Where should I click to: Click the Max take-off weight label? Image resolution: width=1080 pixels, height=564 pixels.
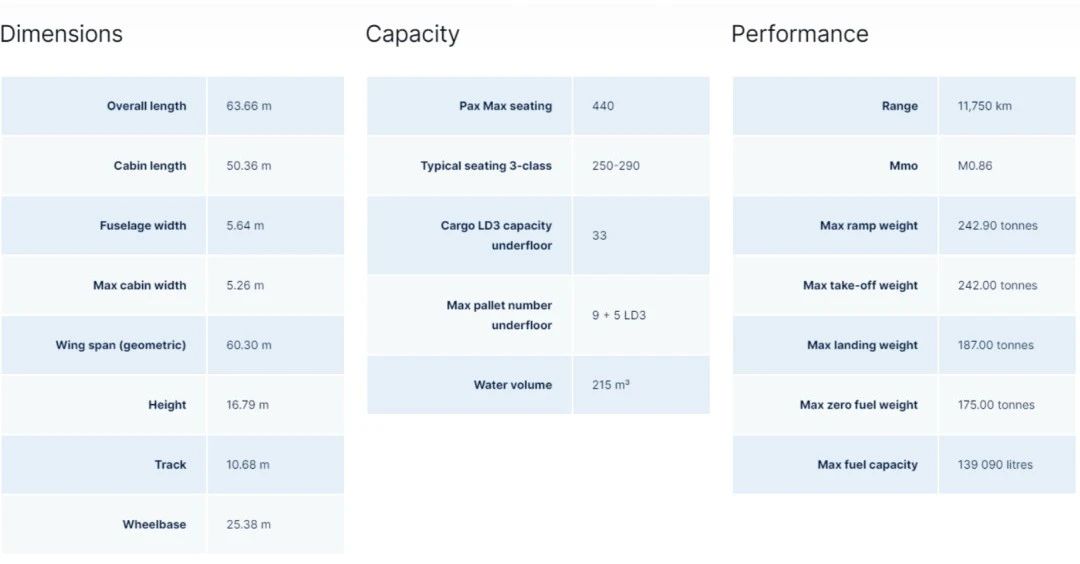[860, 285]
